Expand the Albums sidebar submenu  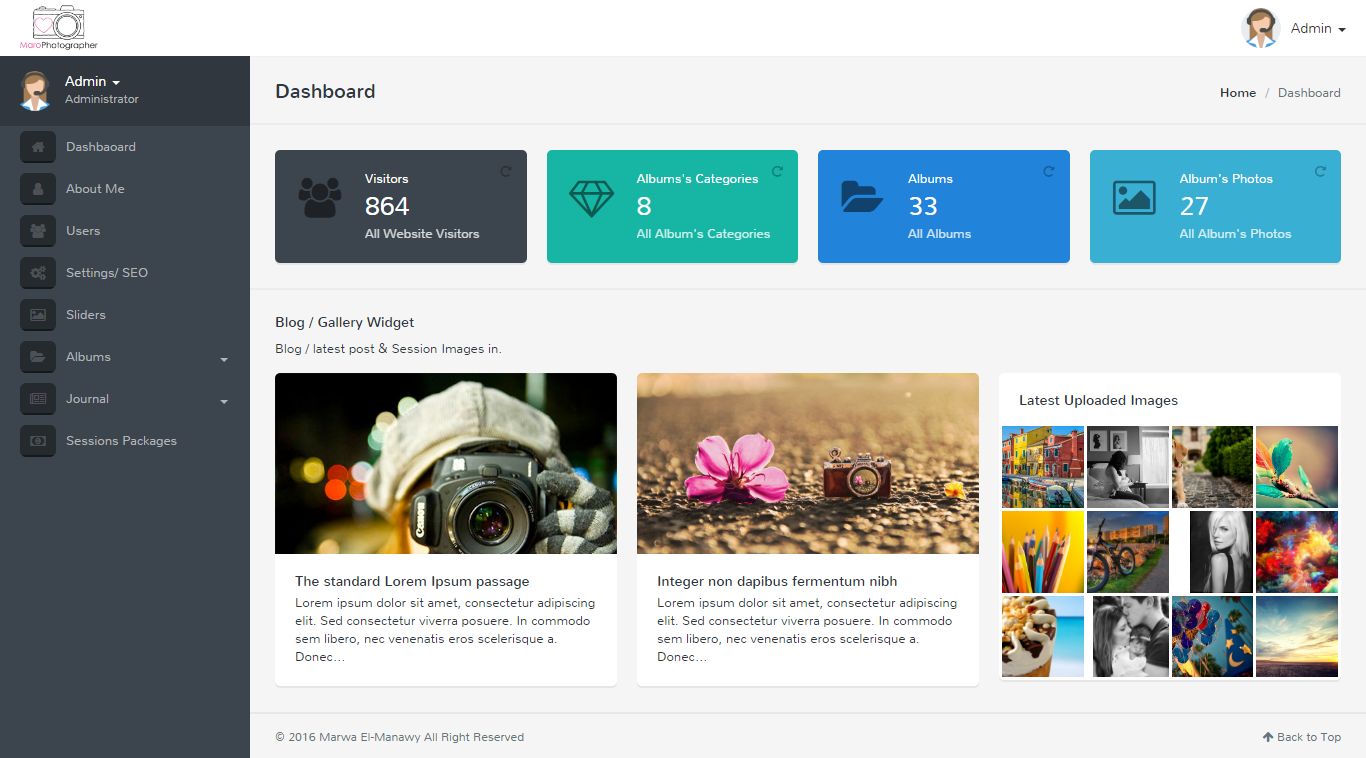[x=224, y=359]
